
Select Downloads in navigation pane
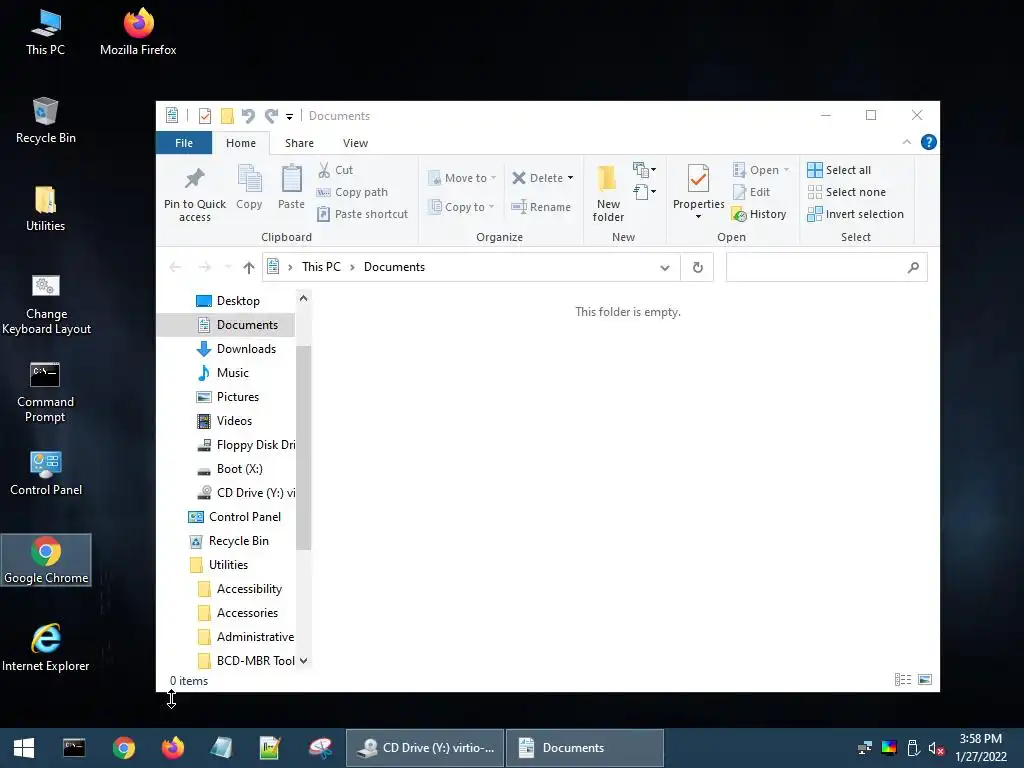pyautogui.click(x=236, y=349)
